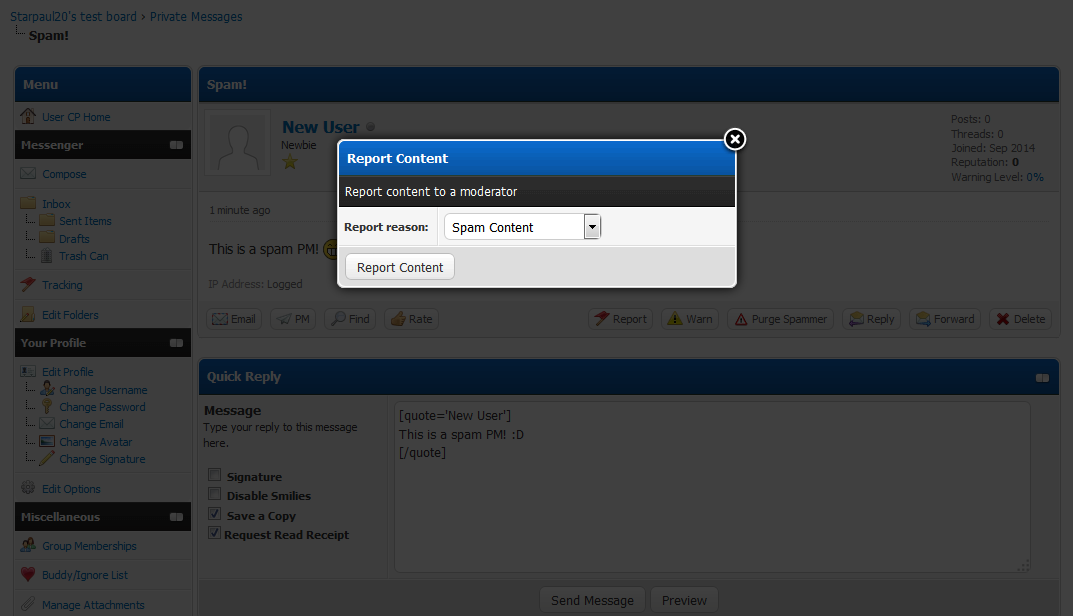Open the Tracking link

tap(62, 285)
